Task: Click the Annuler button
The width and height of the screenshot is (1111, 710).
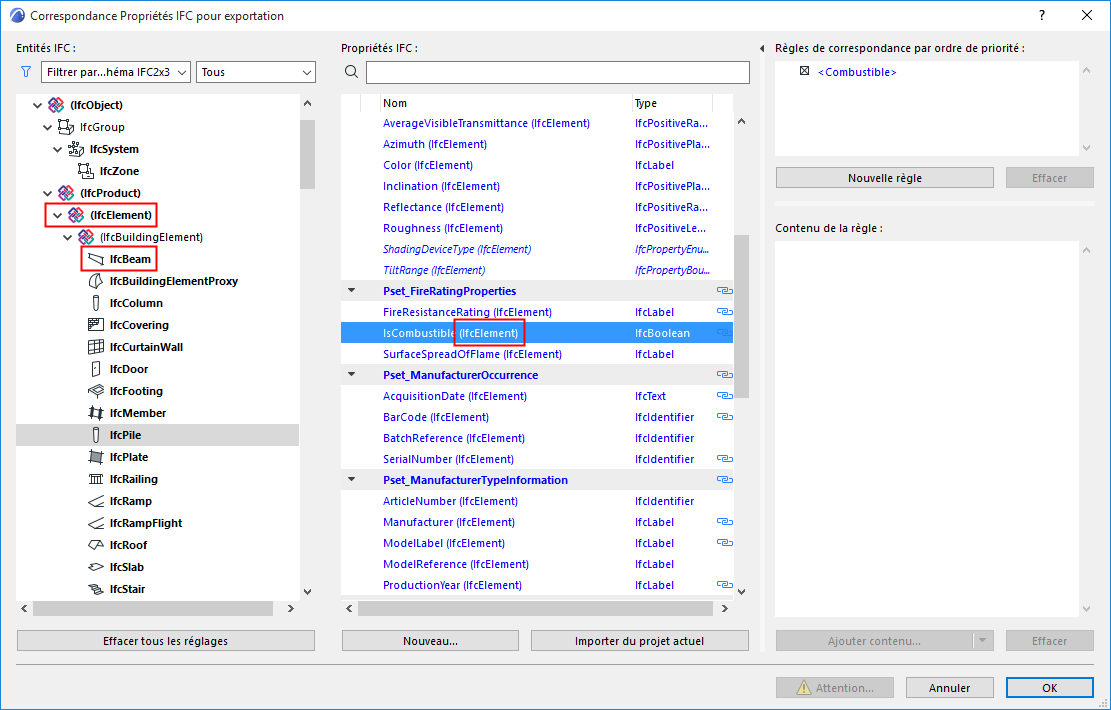Action: pyautogui.click(x=949, y=687)
